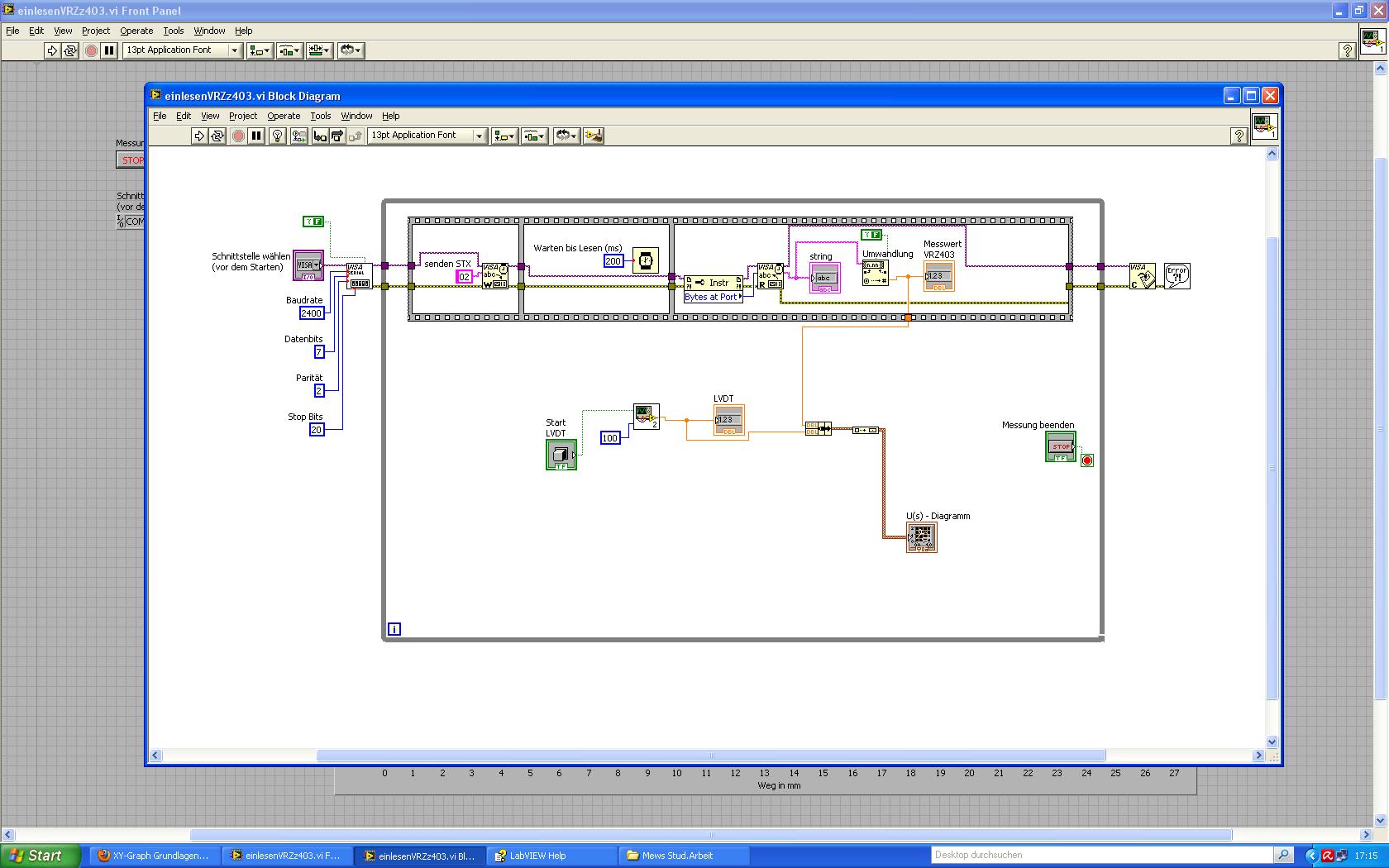Open Distribute Objects dropdown in Block Diagram
The height and width of the screenshot is (868, 1389).
point(534,136)
